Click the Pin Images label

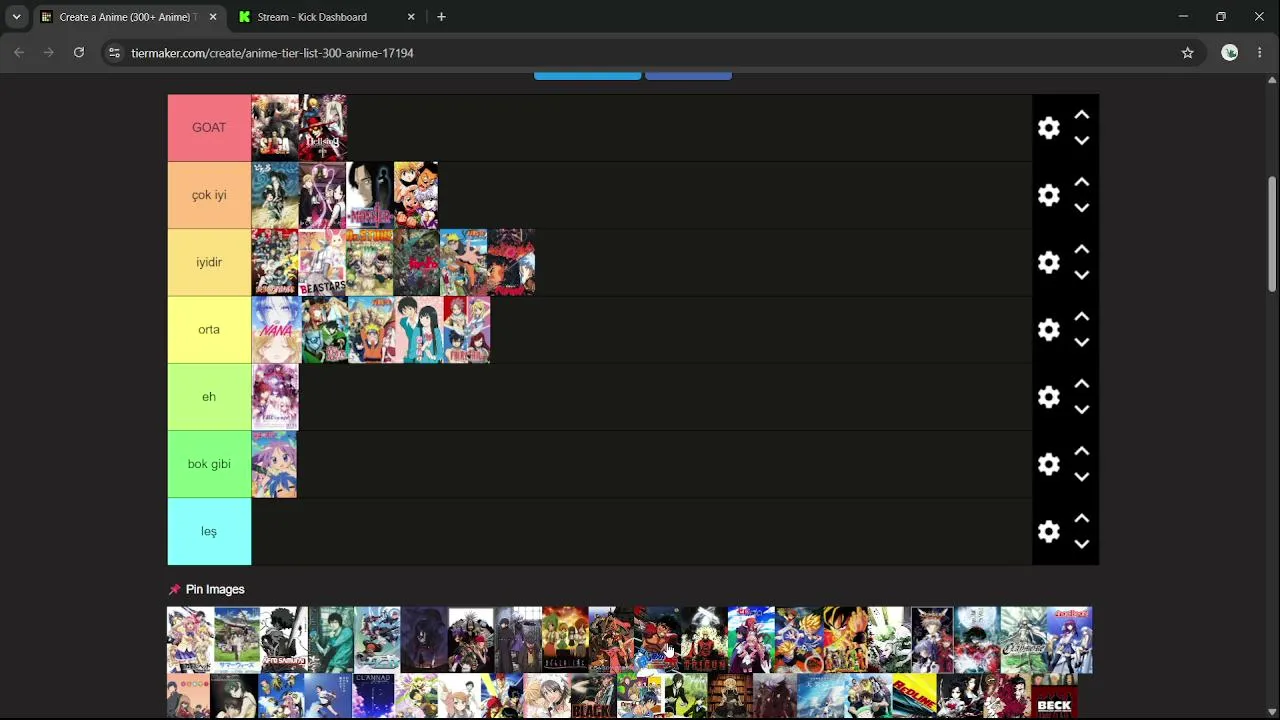[x=215, y=590]
